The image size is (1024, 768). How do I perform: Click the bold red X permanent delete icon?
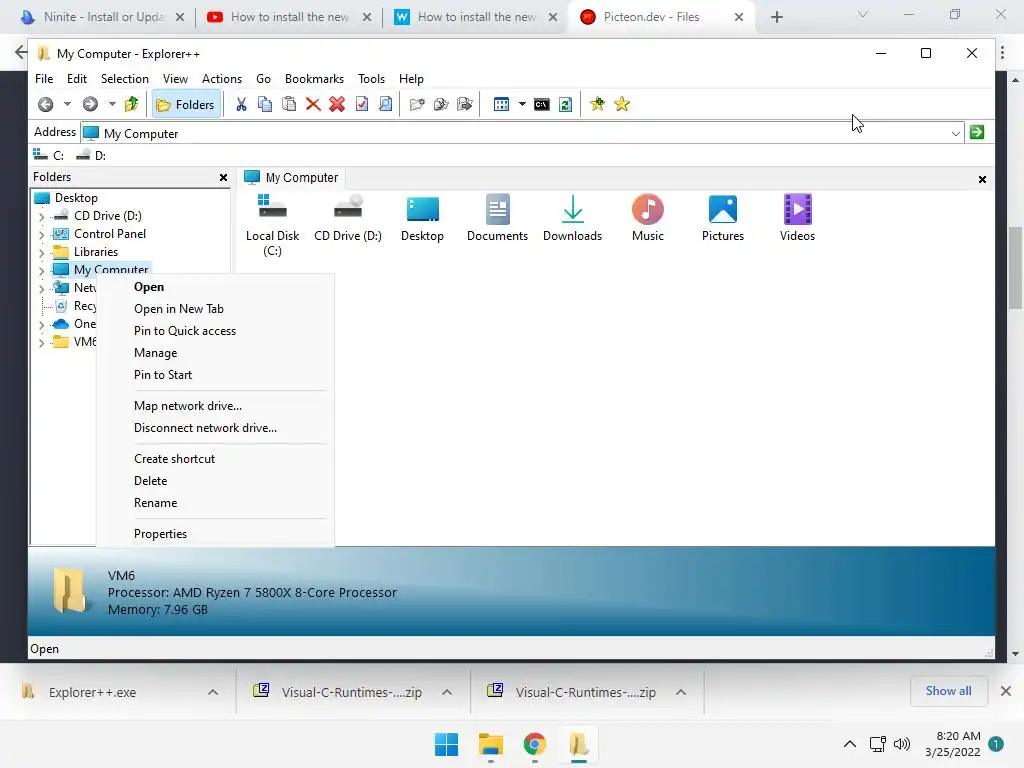tap(337, 104)
